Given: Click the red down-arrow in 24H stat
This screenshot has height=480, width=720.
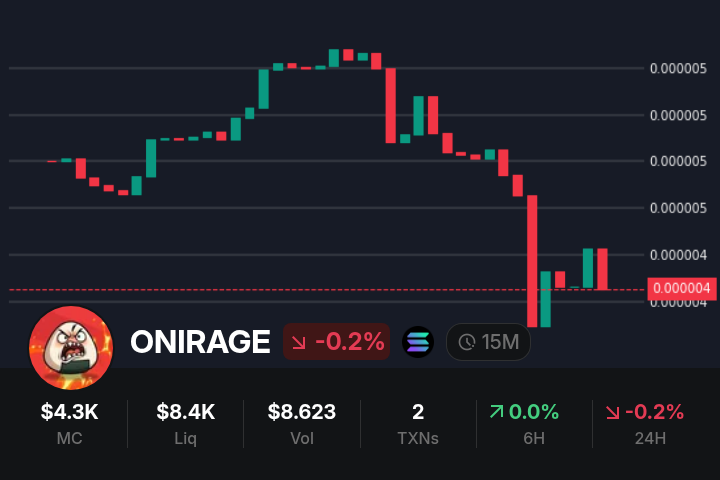Looking at the screenshot, I should tap(612, 411).
